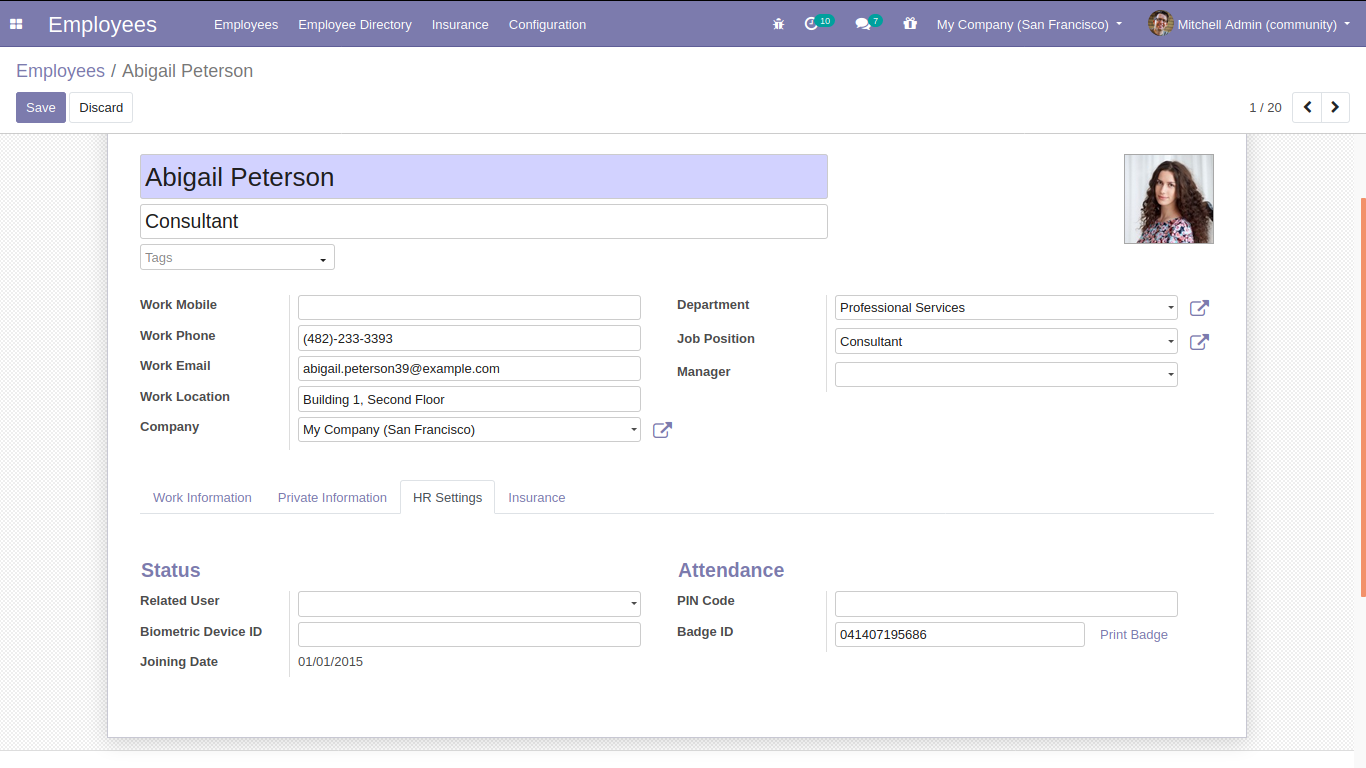Open the conversations chat icon
Viewport: 1366px width, 768px height.
click(x=863, y=24)
